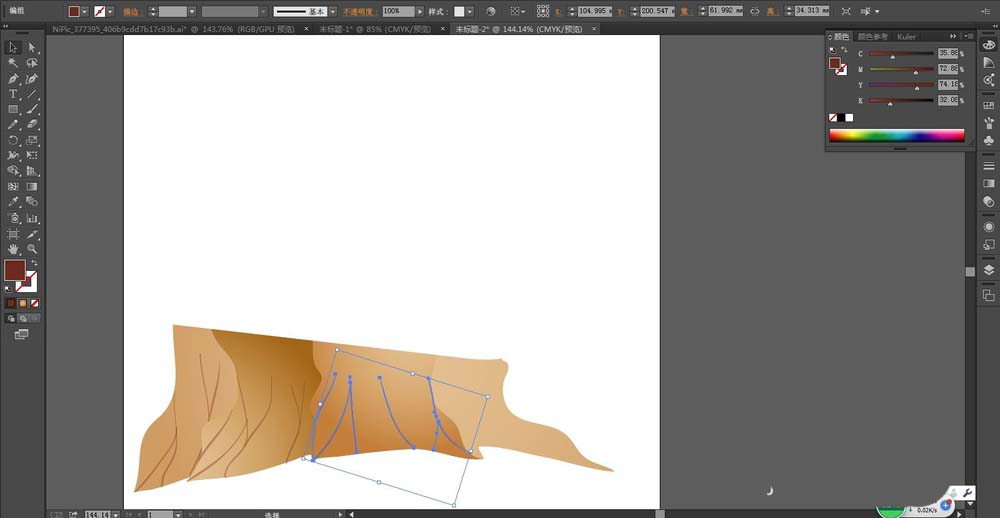Expand the stroke profile 基本 dropdown
This screenshot has height=518, width=1000.
coord(333,11)
